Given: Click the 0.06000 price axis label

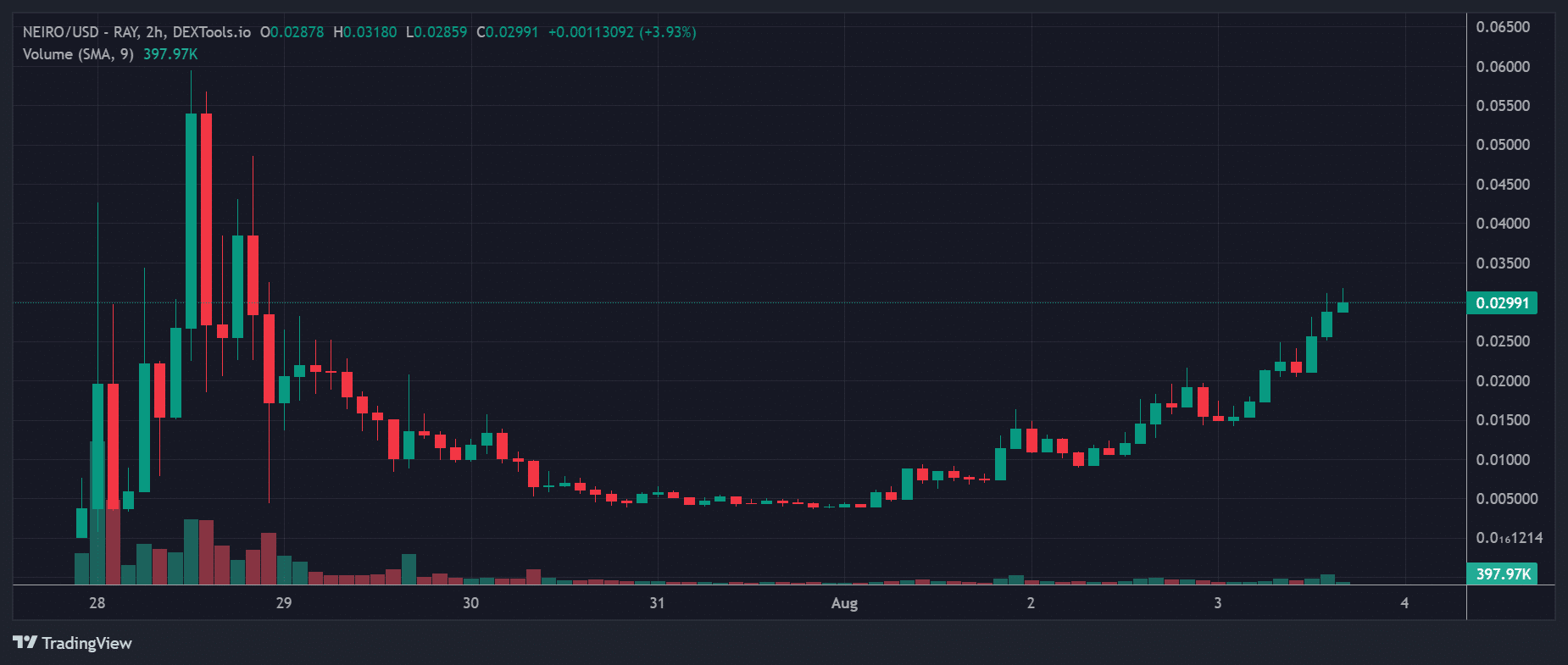Looking at the screenshot, I should coord(1503,67).
